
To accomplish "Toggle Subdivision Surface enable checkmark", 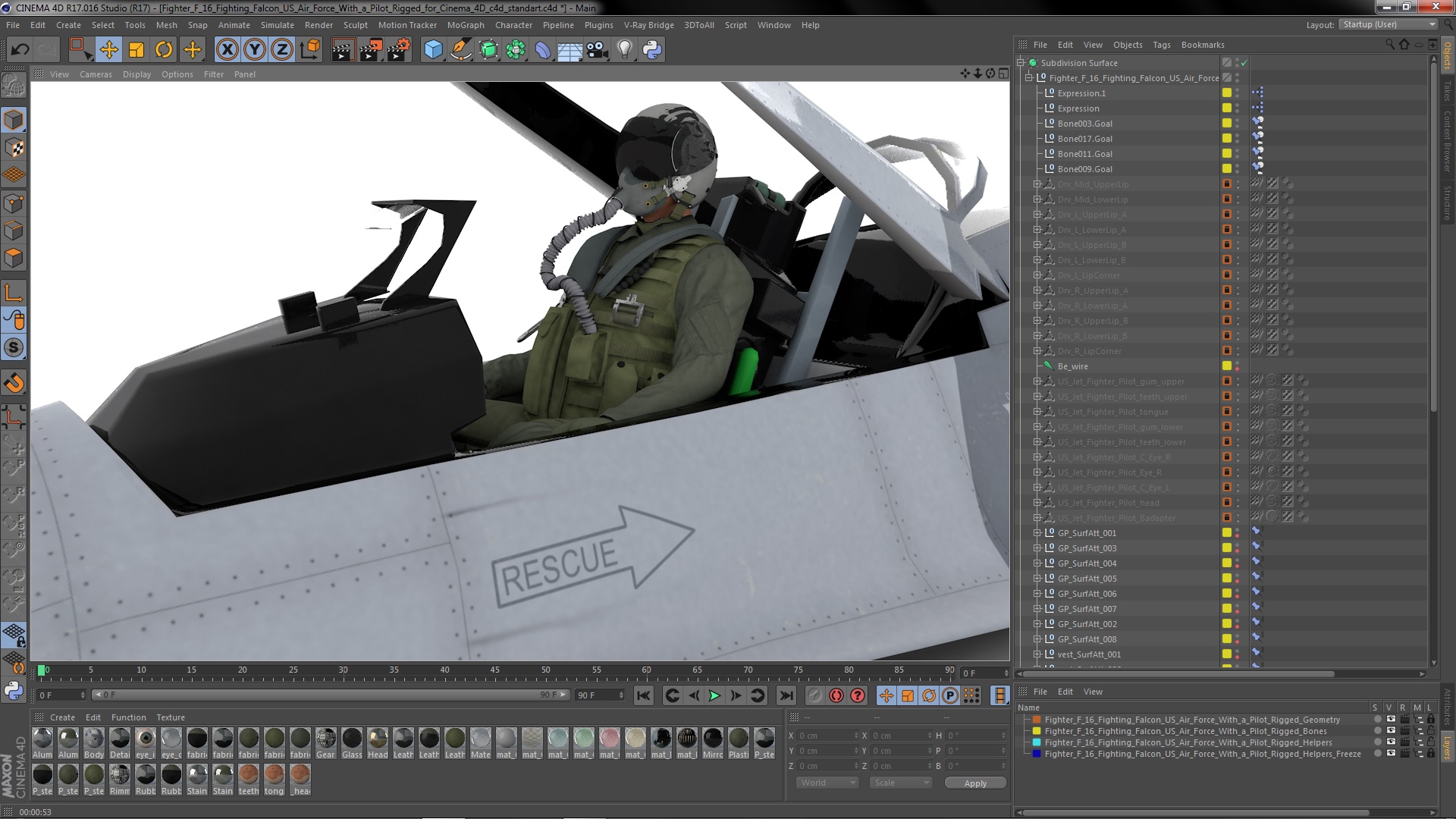I will point(1244,63).
